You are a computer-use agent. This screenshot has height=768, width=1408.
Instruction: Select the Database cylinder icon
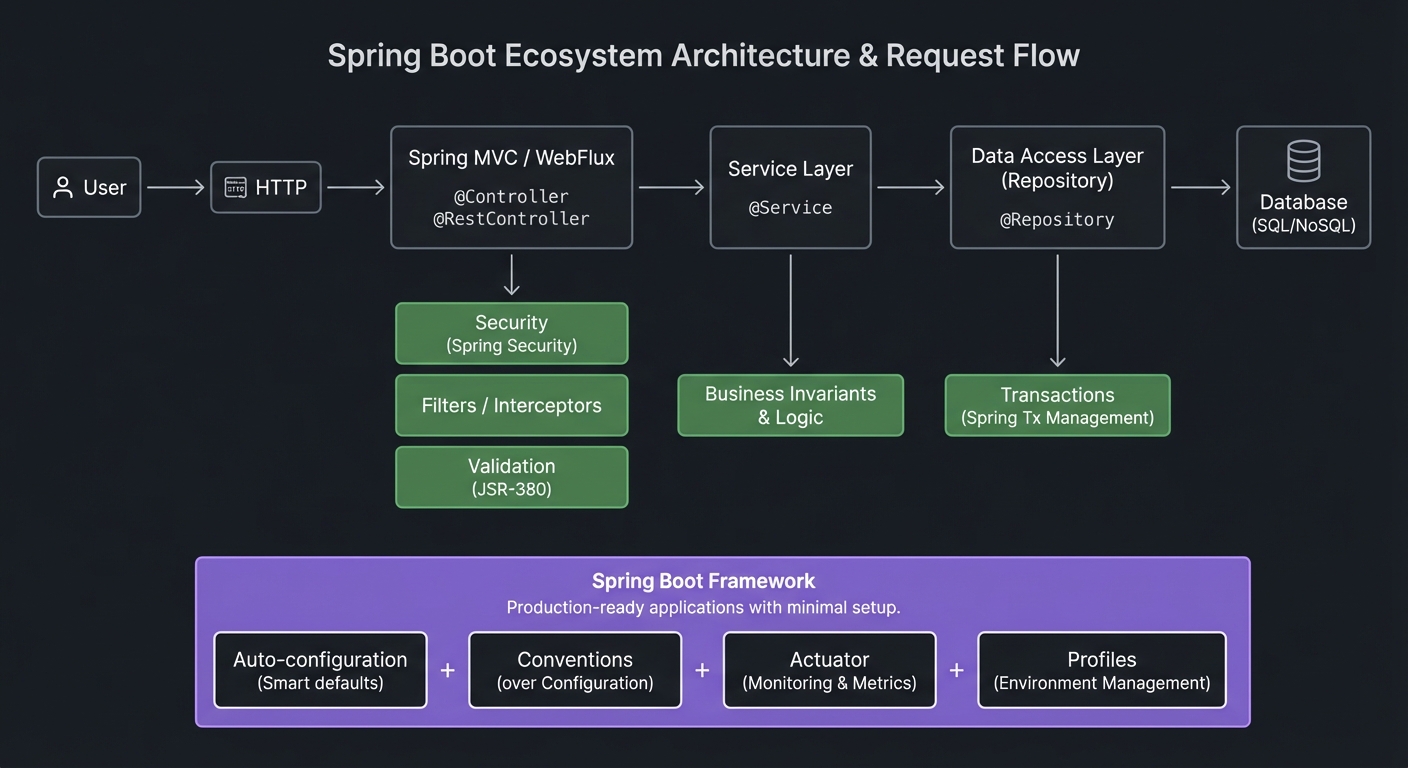[x=1303, y=160]
